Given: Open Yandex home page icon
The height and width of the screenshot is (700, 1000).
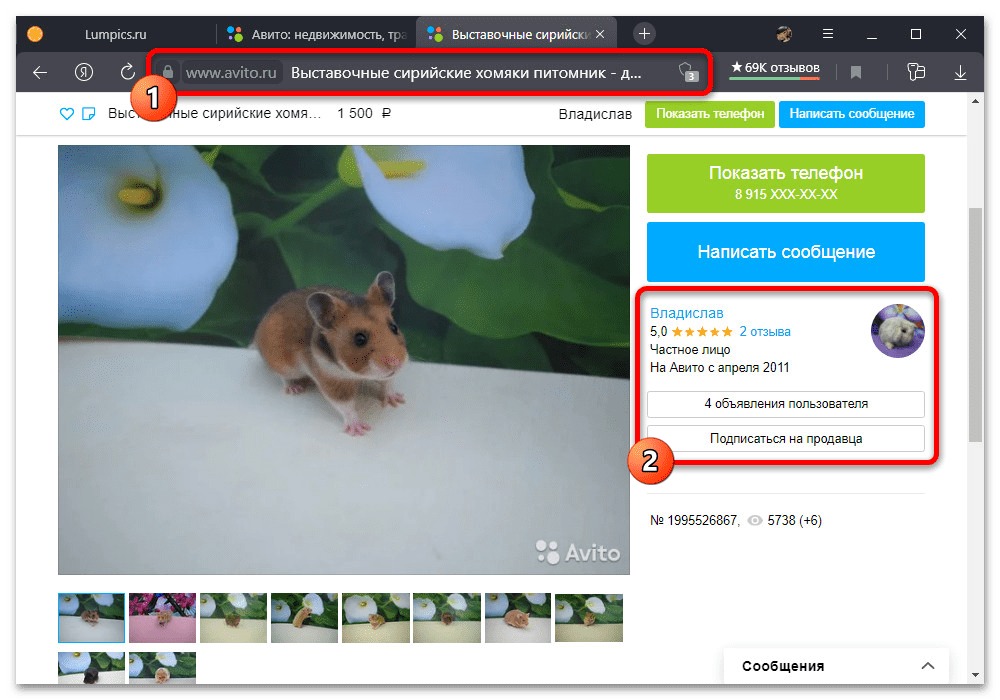Looking at the screenshot, I should 84,72.
